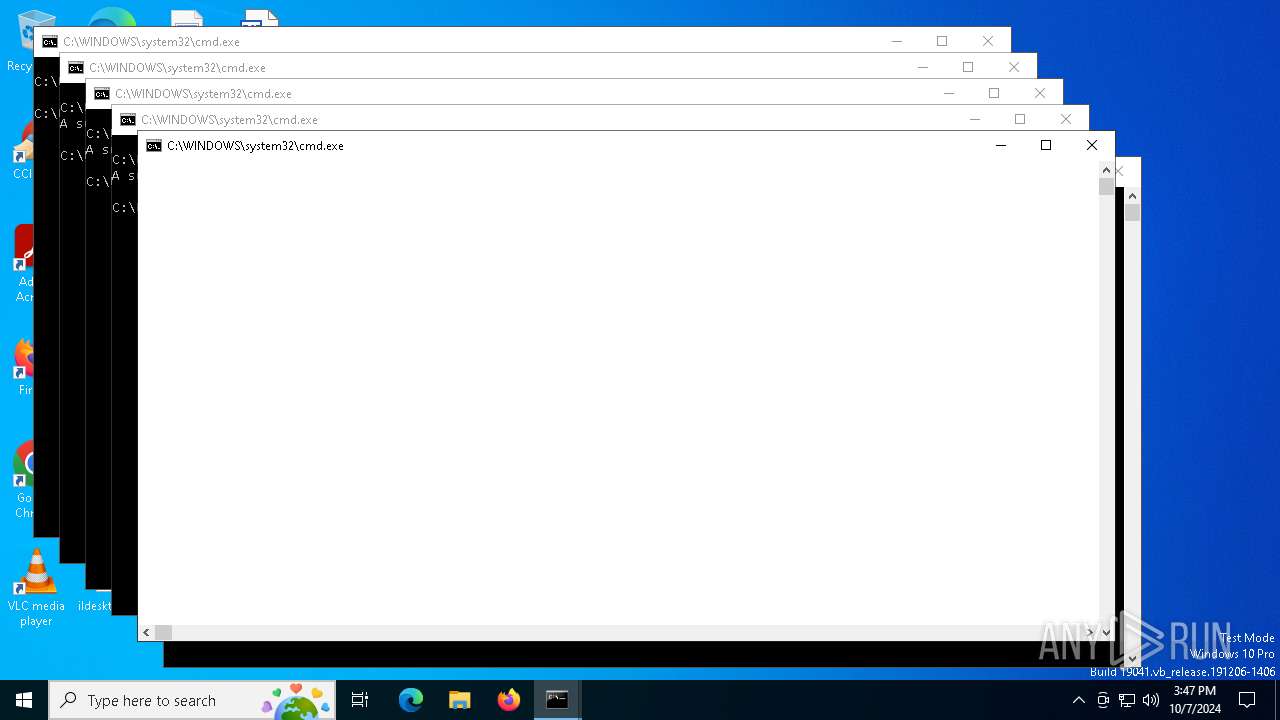Close the fourth cmd.exe window from the back
This screenshot has height=720, width=1280.
click(1066, 119)
